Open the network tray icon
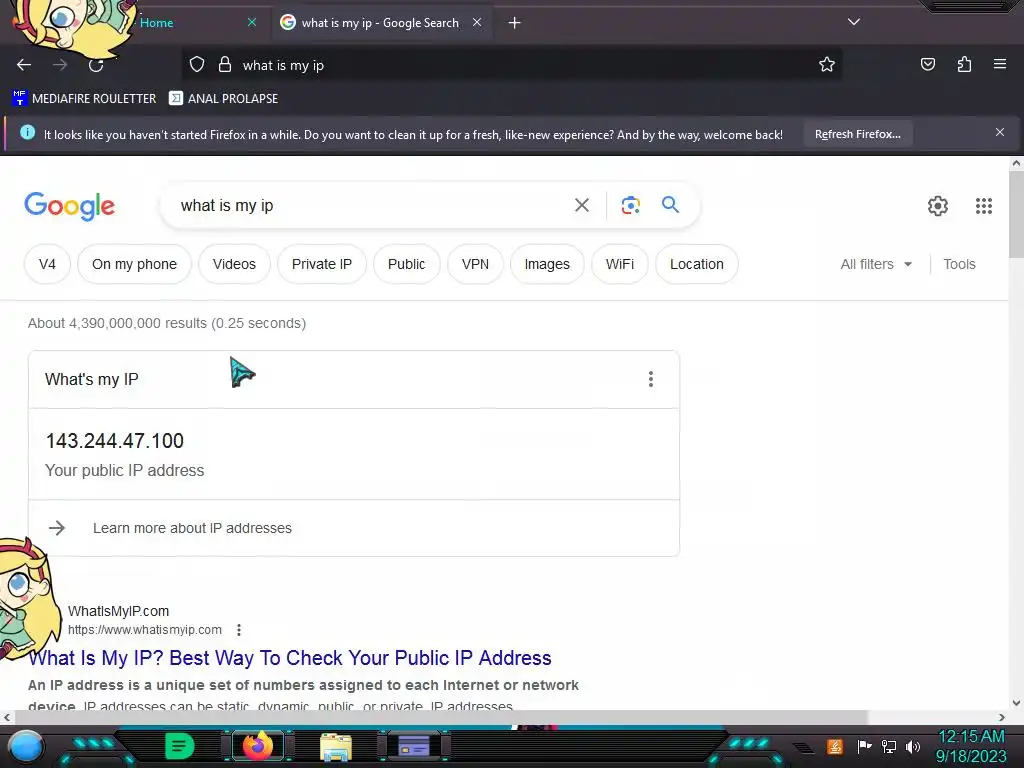The width and height of the screenshot is (1024, 768). pos(889,746)
